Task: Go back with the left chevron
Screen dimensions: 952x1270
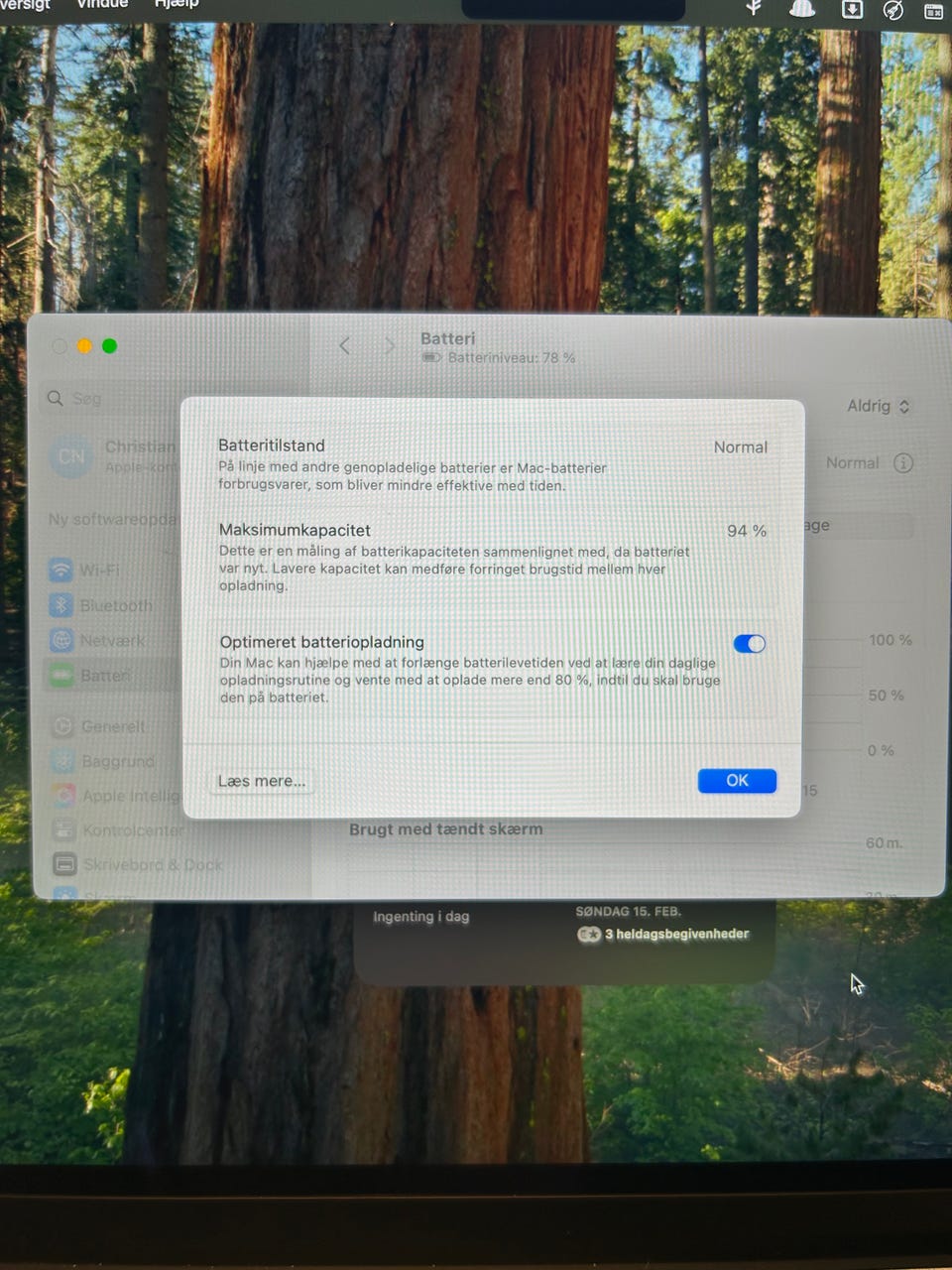Action: pos(345,345)
